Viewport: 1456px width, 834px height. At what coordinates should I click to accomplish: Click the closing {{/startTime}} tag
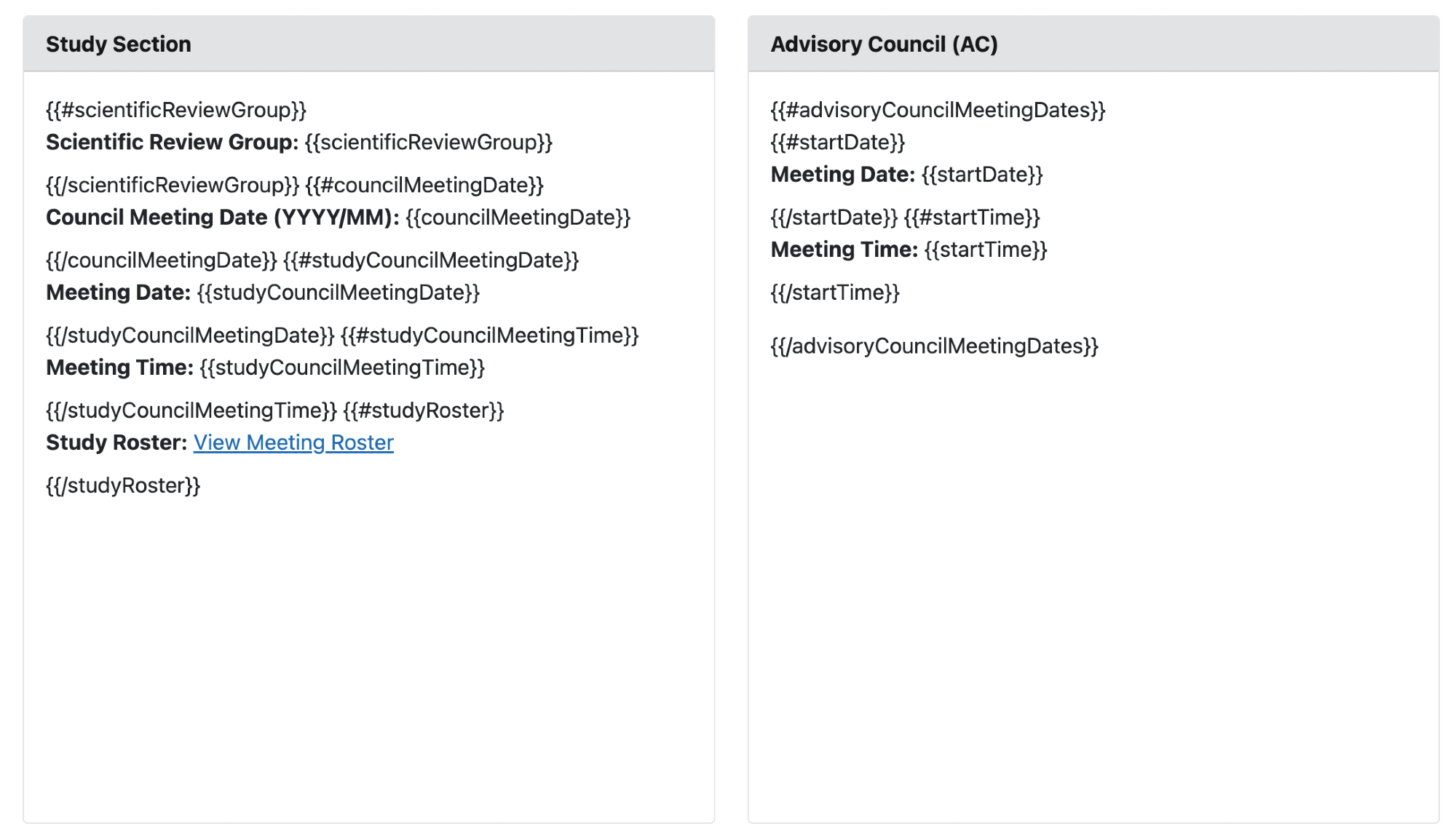[835, 293]
